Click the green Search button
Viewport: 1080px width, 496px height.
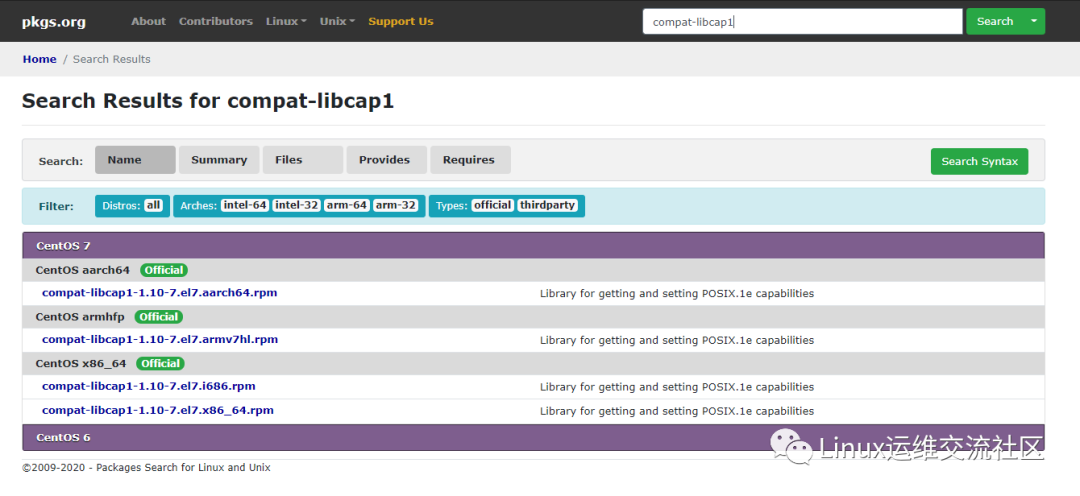tap(995, 21)
